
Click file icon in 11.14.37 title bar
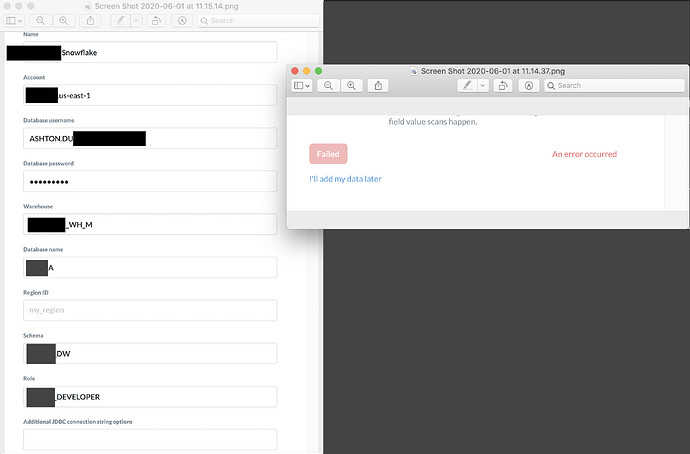(414, 71)
